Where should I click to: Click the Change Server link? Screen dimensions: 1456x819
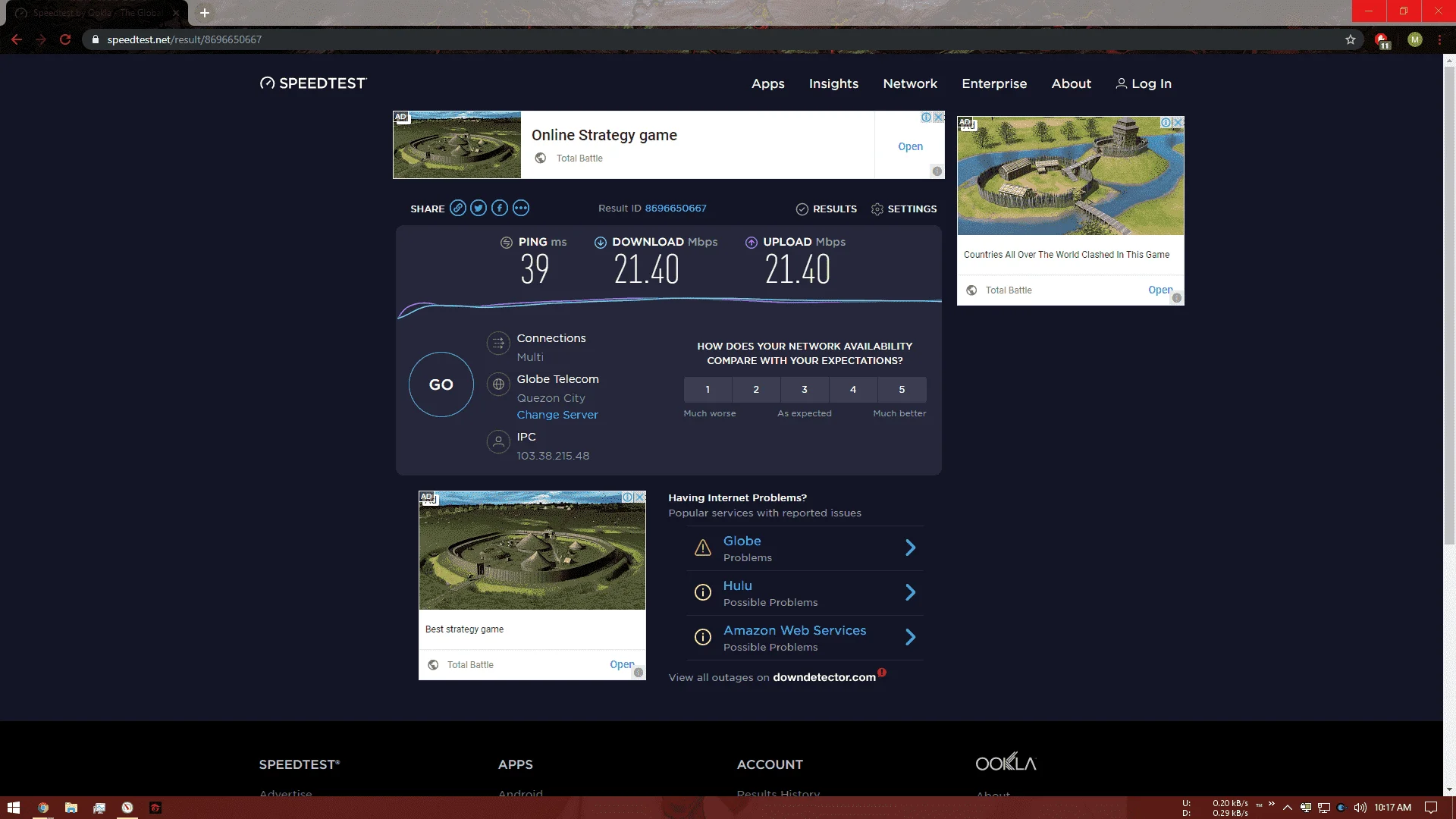[557, 415]
